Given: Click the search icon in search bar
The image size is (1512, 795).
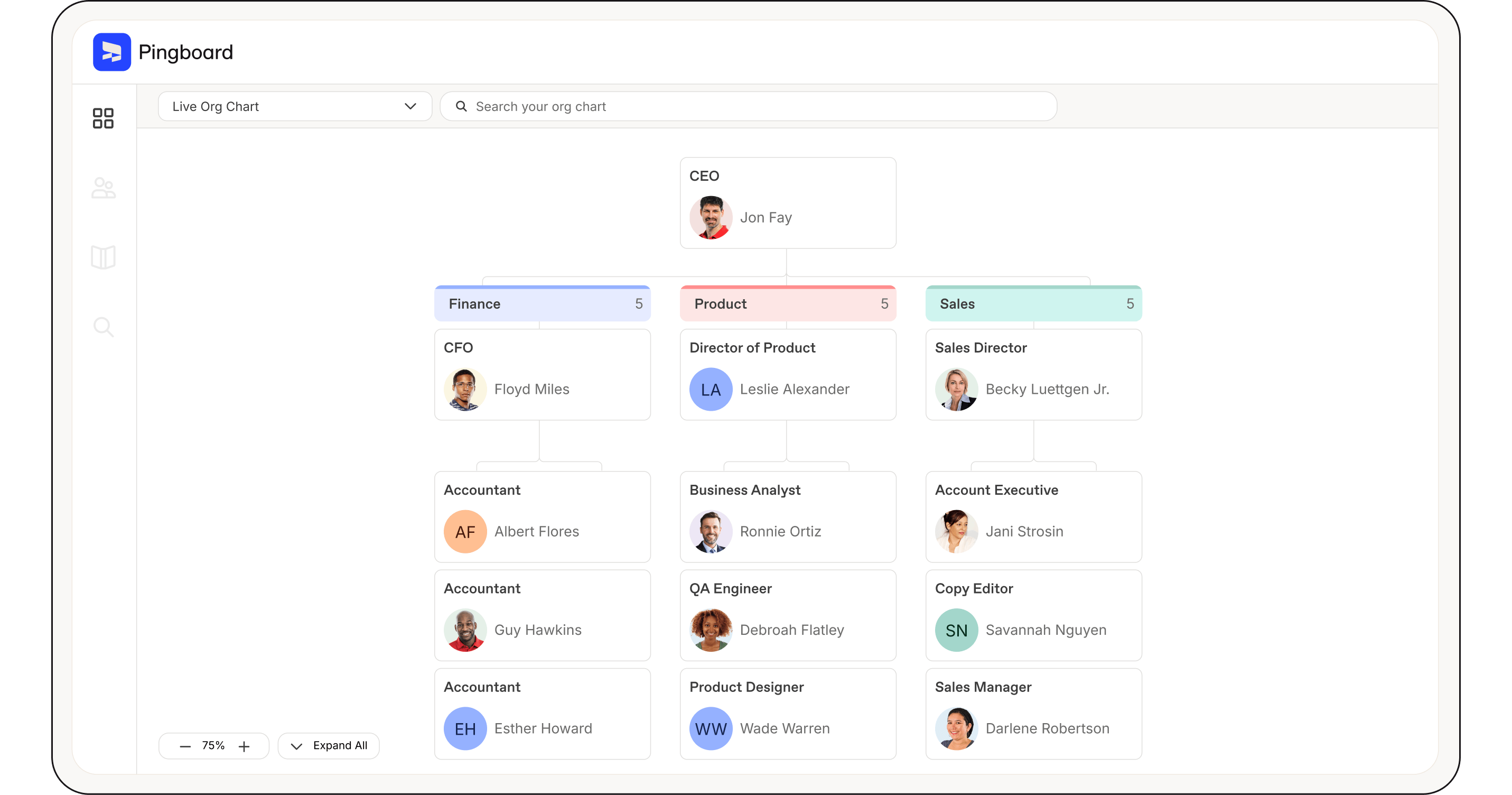Looking at the screenshot, I should pyautogui.click(x=461, y=106).
